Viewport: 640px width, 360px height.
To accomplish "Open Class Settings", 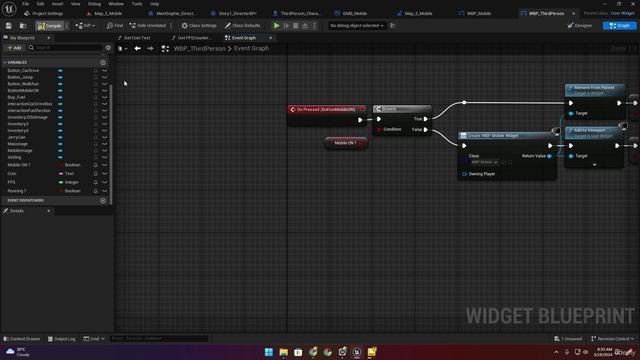I will point(199,26).
